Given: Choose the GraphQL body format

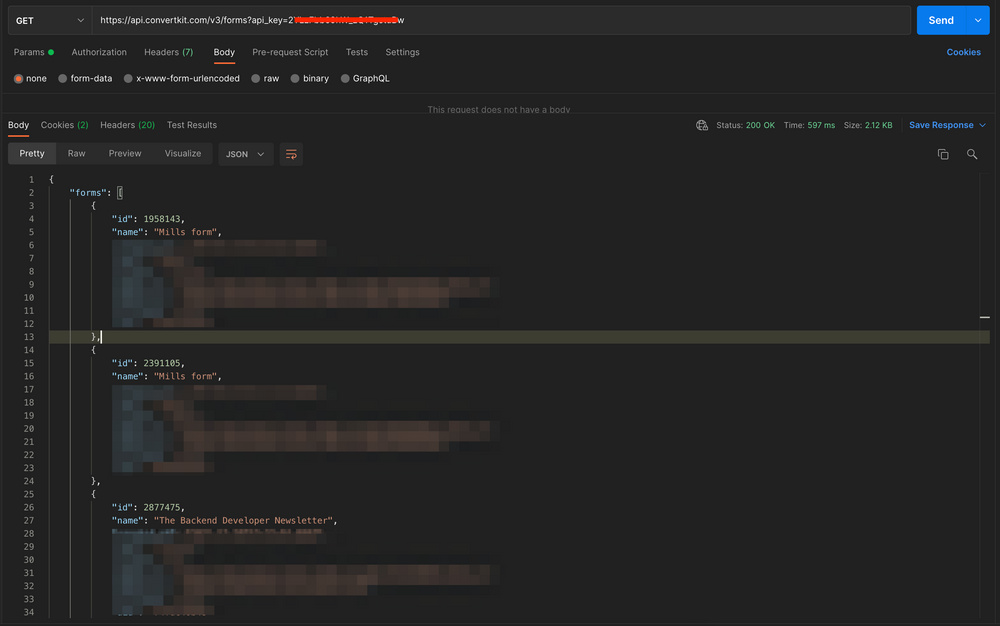Looking at the screenshot, I should (x=365, y=78).
